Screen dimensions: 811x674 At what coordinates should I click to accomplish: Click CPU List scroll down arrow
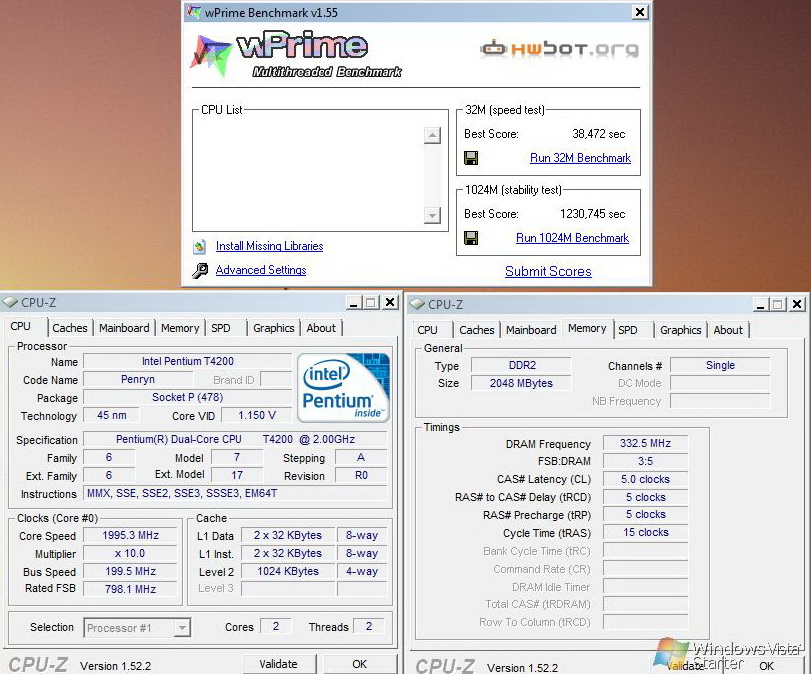pyautogui.click(x=432, y=215)
